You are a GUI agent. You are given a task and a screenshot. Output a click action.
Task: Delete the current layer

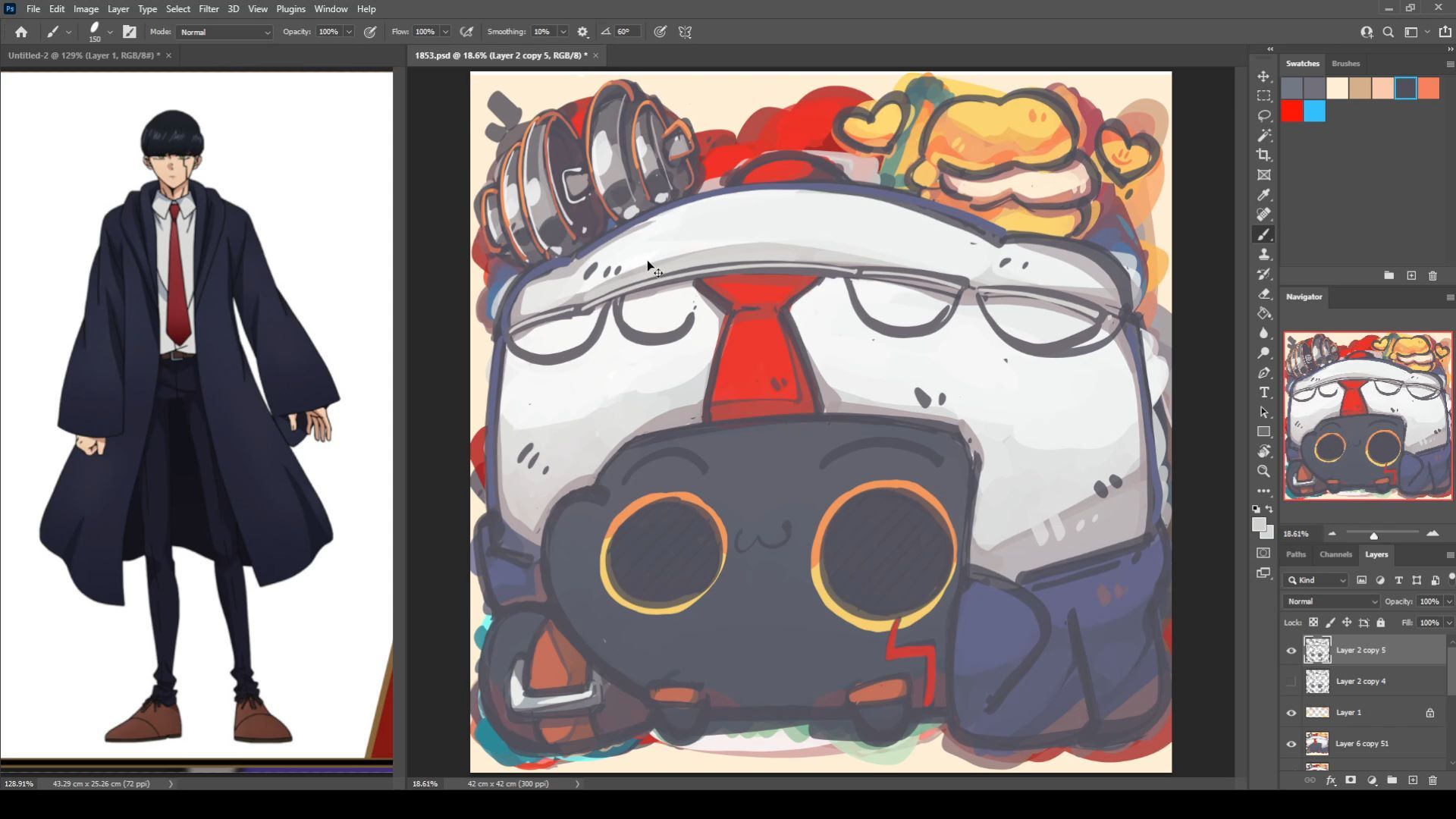[1432, 780]
